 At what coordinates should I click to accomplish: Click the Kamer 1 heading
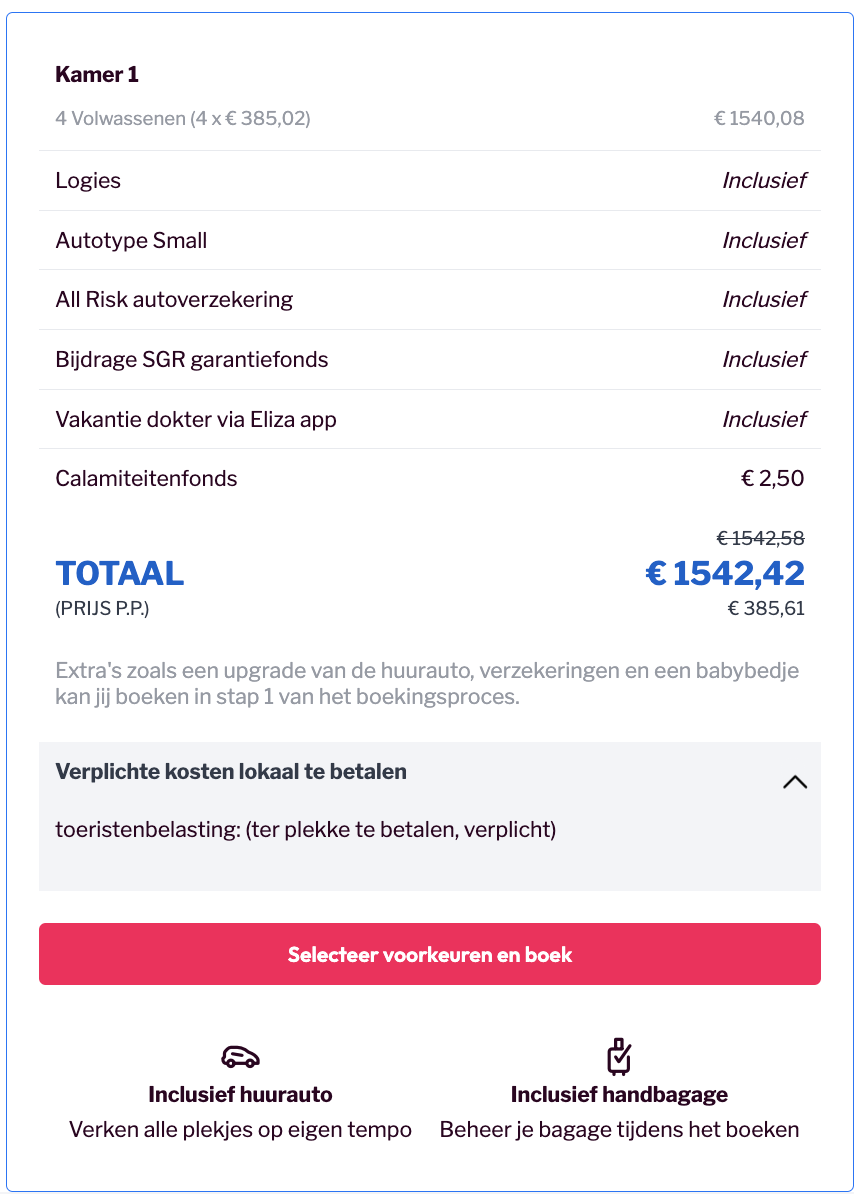click(97, 74)
